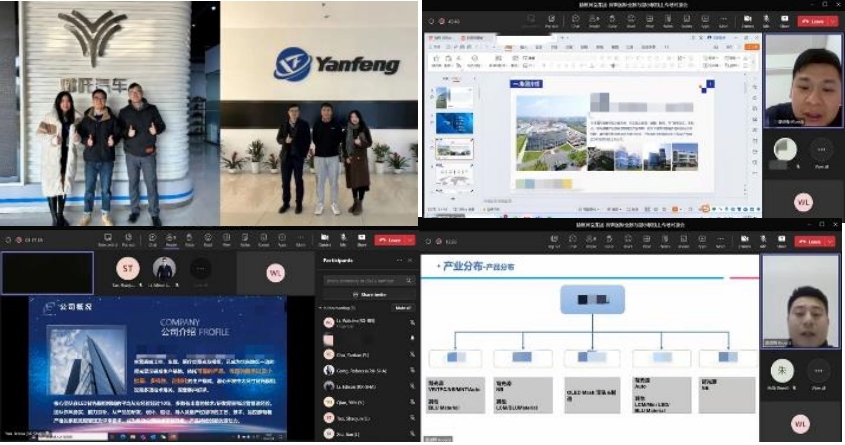The image size is (845, 445).
Task: Select the blue second slide thumbnail in WPS
Action: click(454, 123)
